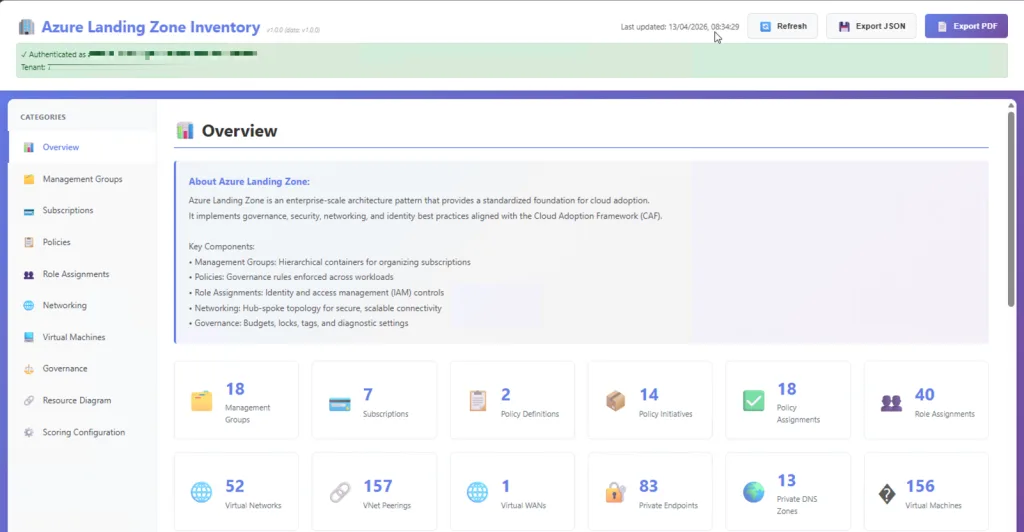Open the 18 Management Groups card
1024x532 pixels.
236,400
